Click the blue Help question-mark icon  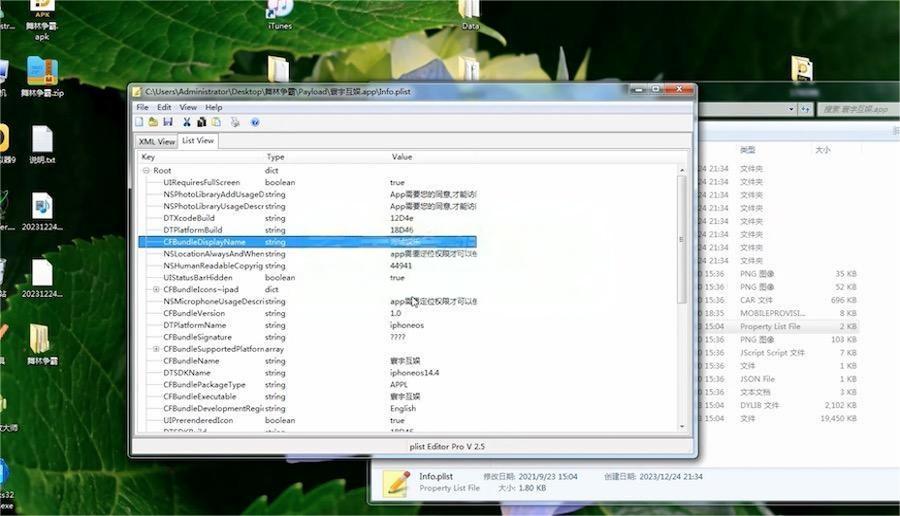(x=255, y=122)
